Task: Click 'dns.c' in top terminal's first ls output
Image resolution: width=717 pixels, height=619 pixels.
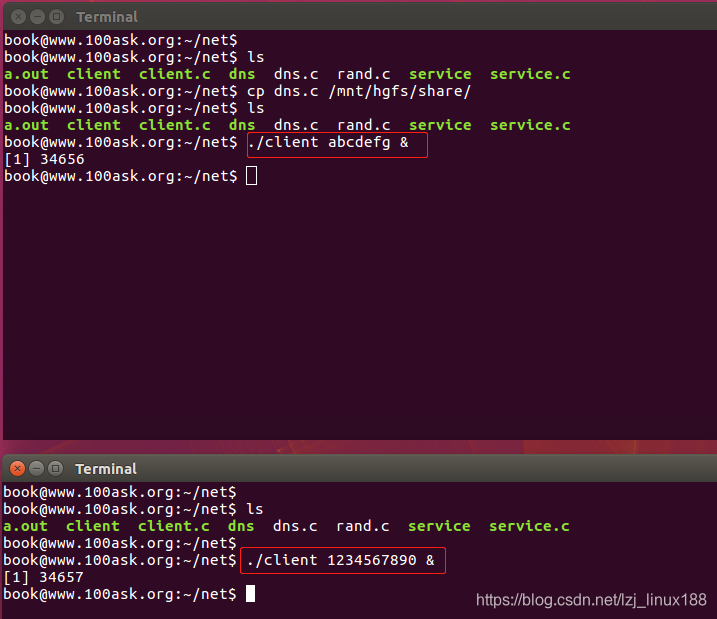Action: tap(296, 74)
